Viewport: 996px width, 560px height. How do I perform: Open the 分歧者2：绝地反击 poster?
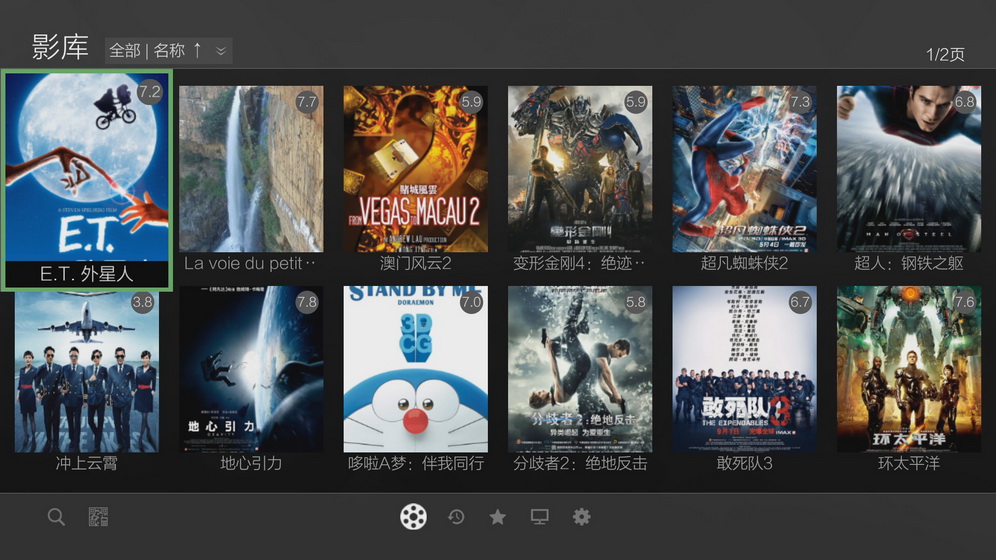pyautogui.click(x=580, y=369)
